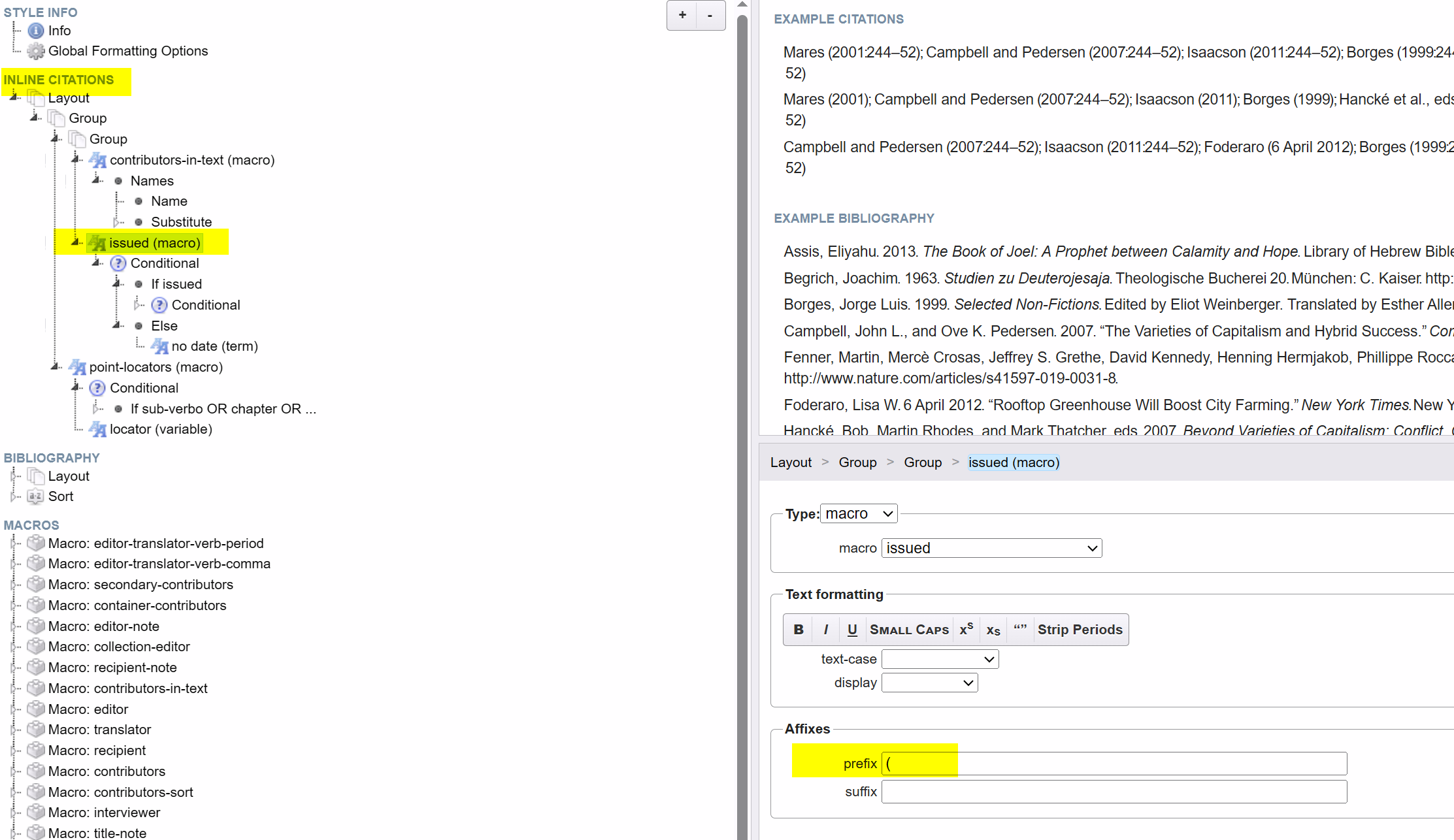Click the Bibliography Sort a-z icon
The width and height of the screenshot is (1454, 840).
36,496
